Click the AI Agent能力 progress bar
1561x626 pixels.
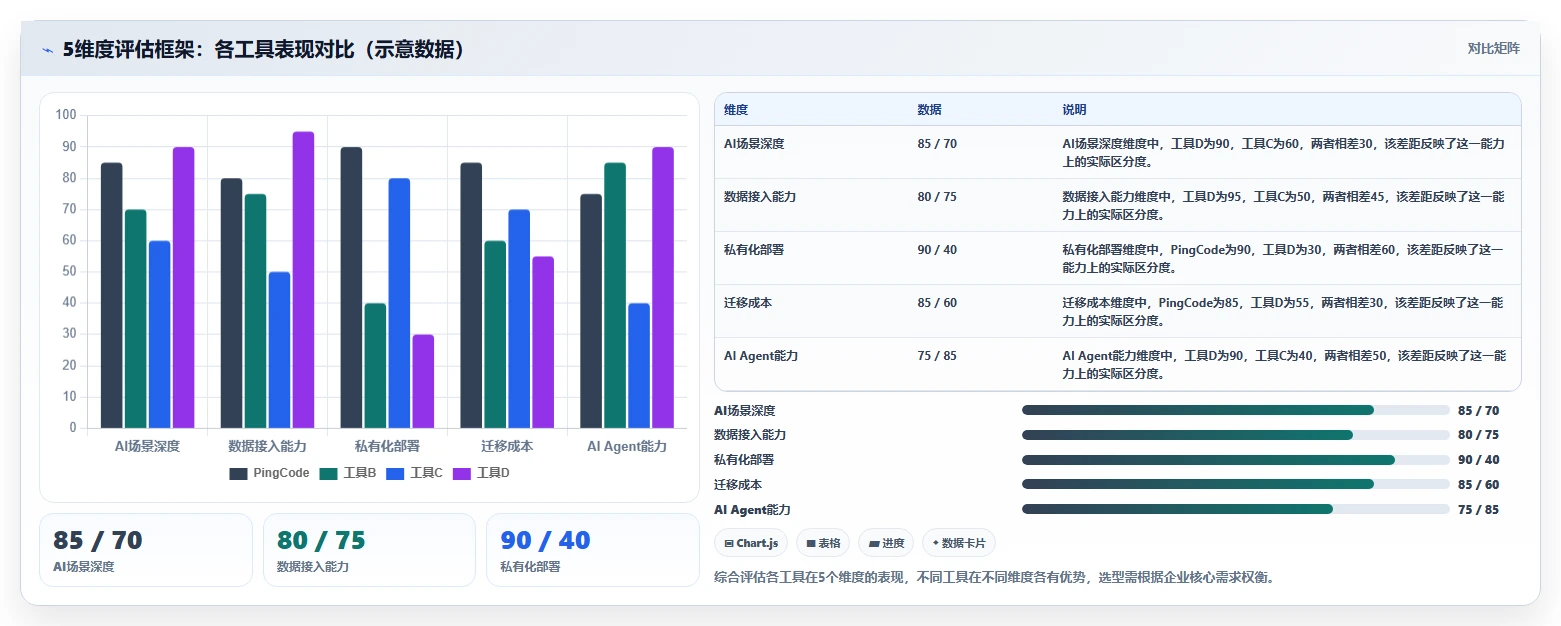tap(1235, 509)
